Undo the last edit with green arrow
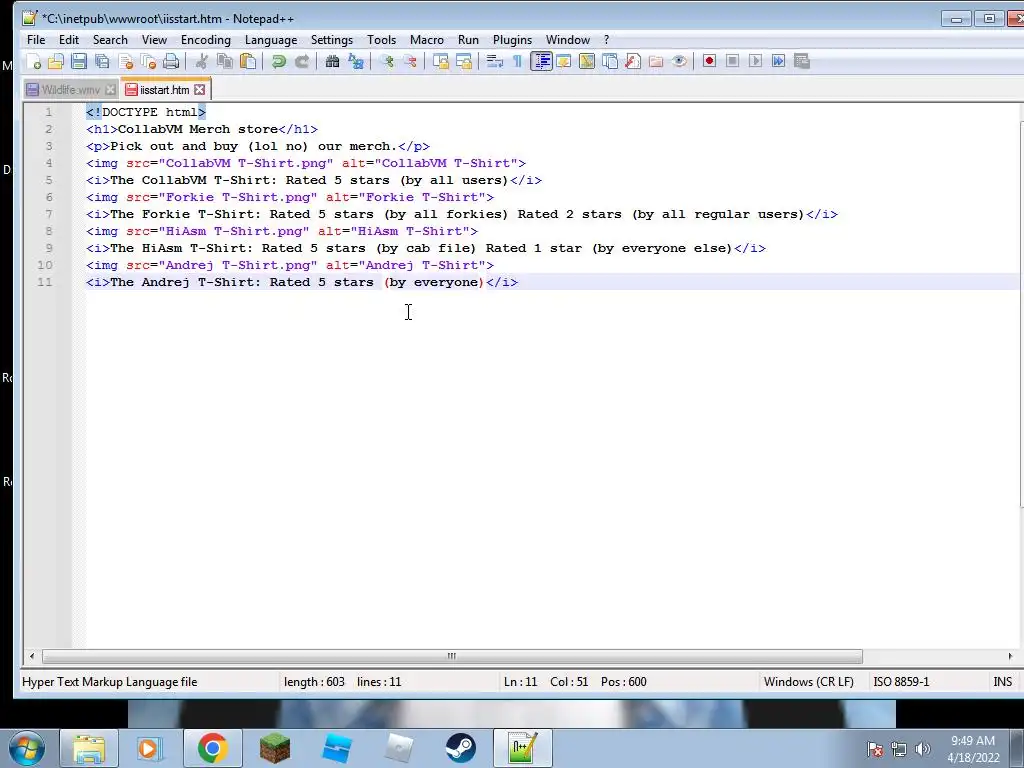Viewport: 1024px width, 768px height. point(279,61)
